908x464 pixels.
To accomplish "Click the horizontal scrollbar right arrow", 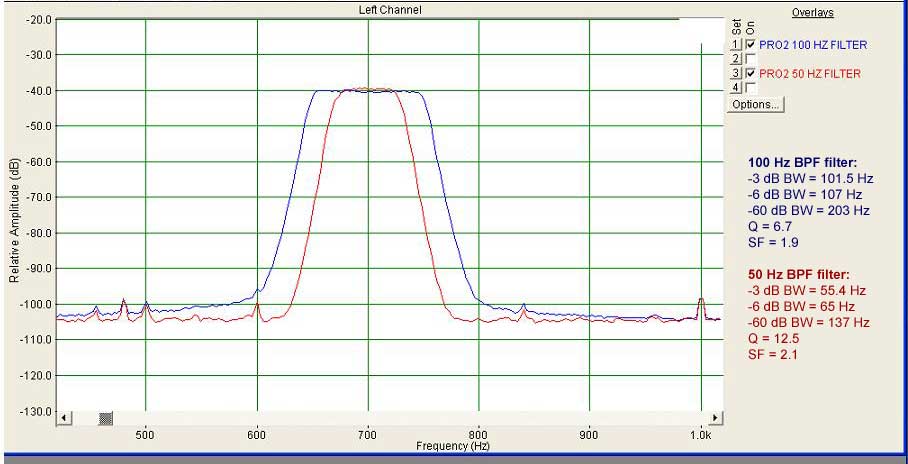I will (716, 418).
